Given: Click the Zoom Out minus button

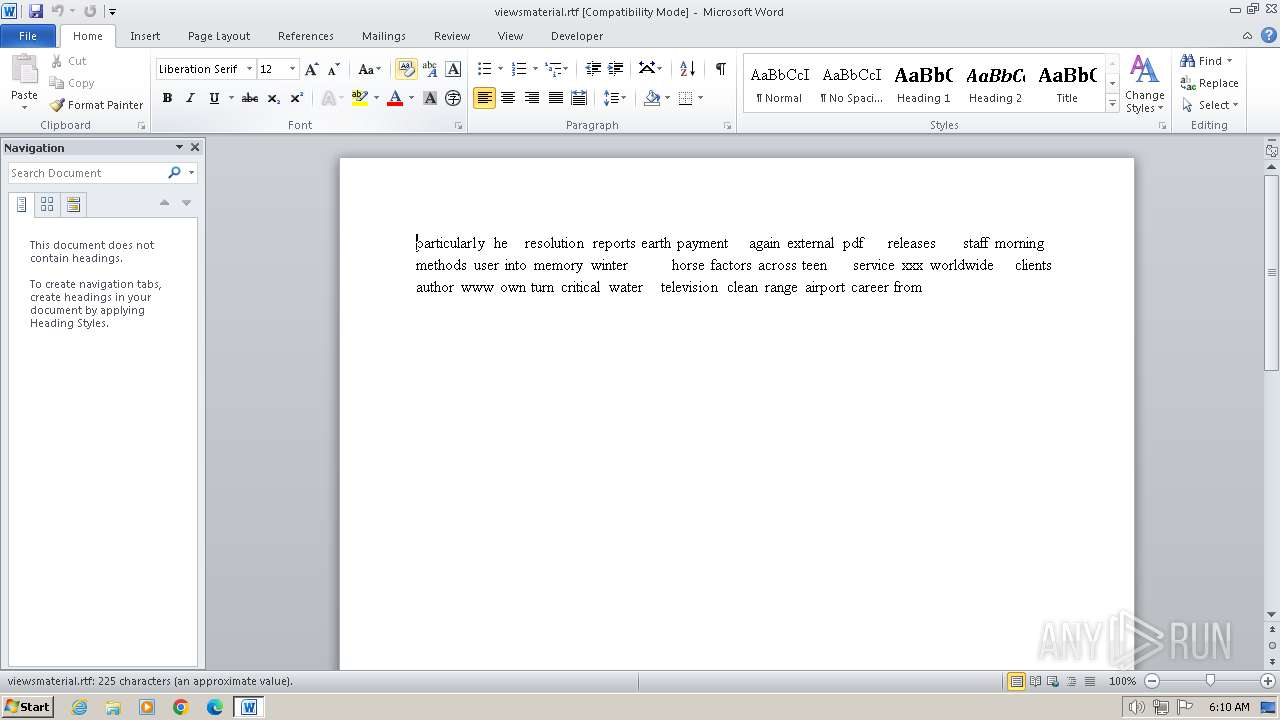Looking at the screenshot, I should [1152, 681].
